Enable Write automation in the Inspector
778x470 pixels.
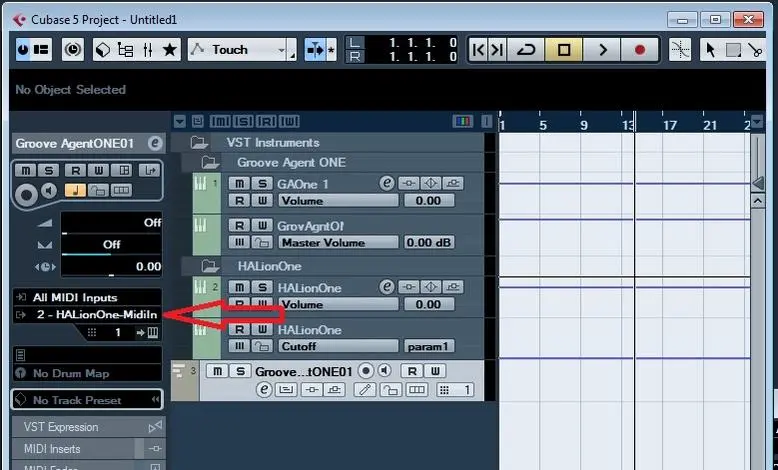[99, 170]
